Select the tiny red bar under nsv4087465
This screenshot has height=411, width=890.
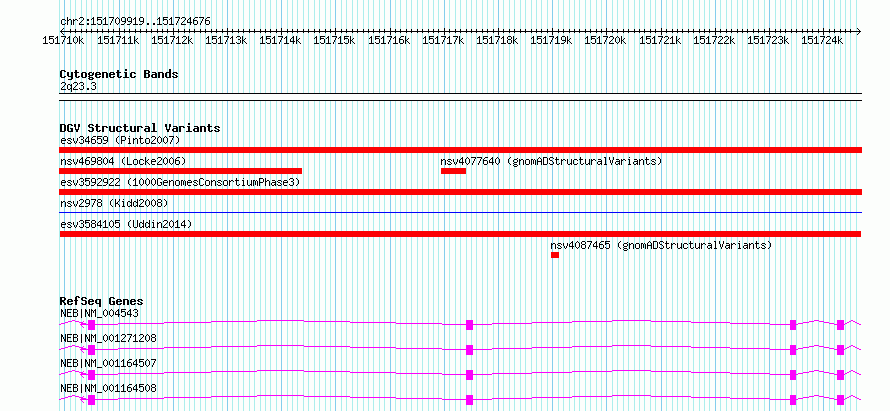pos(555,255)
